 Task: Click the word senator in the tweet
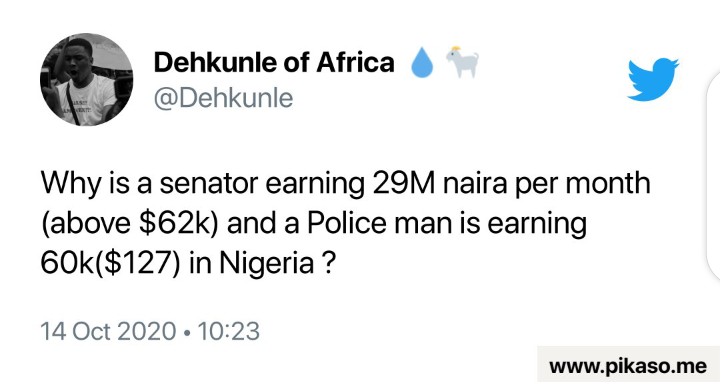[209, 184]
